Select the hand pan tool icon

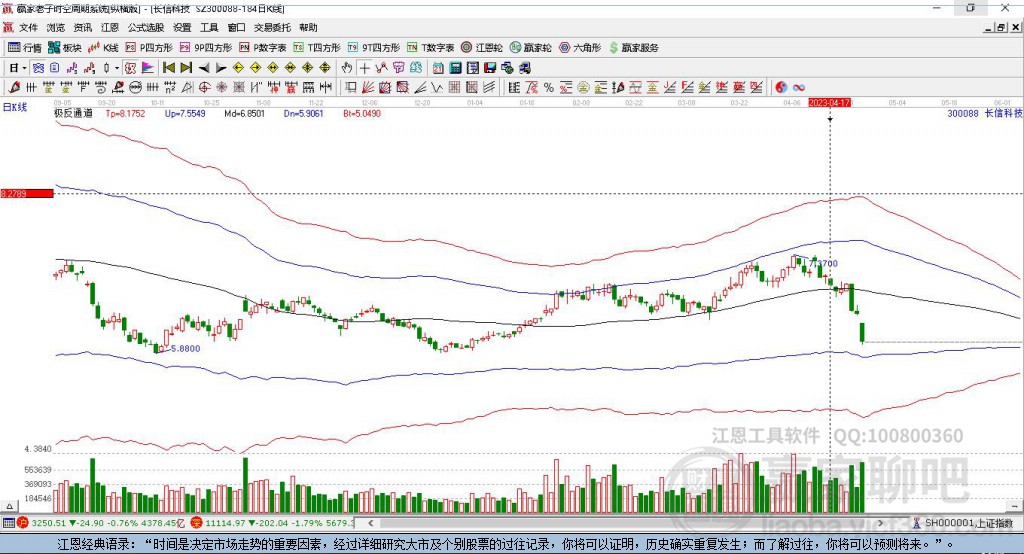[x=347, y=67]
